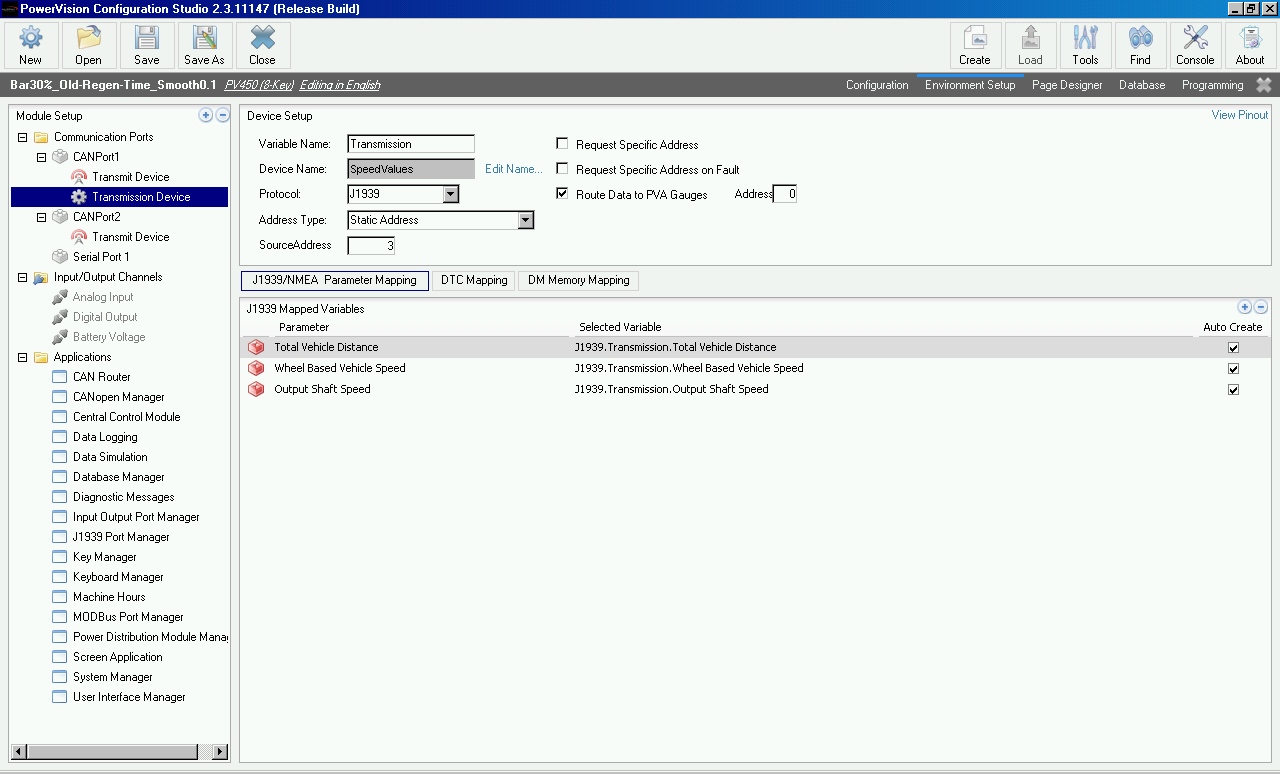1280x774 pixels.
Task: Toggle Request Specific Address on Fault
Action: [562, 169]
